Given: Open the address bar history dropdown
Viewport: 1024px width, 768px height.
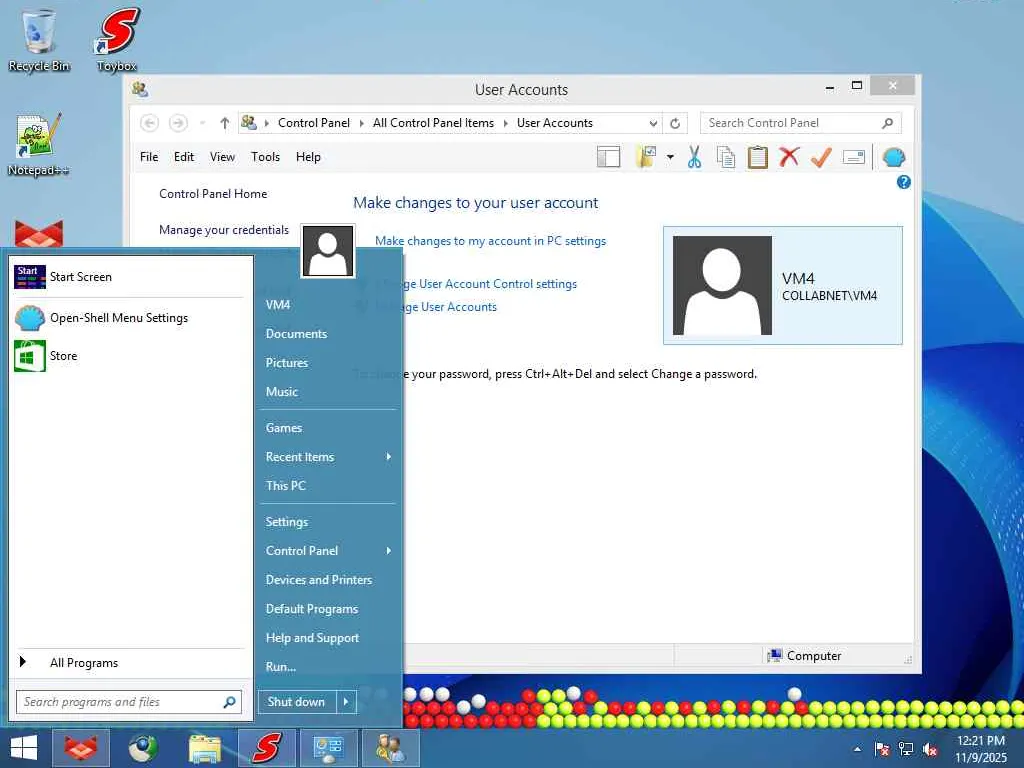Looking at the screenshot, I should click(x=653, y=123).
